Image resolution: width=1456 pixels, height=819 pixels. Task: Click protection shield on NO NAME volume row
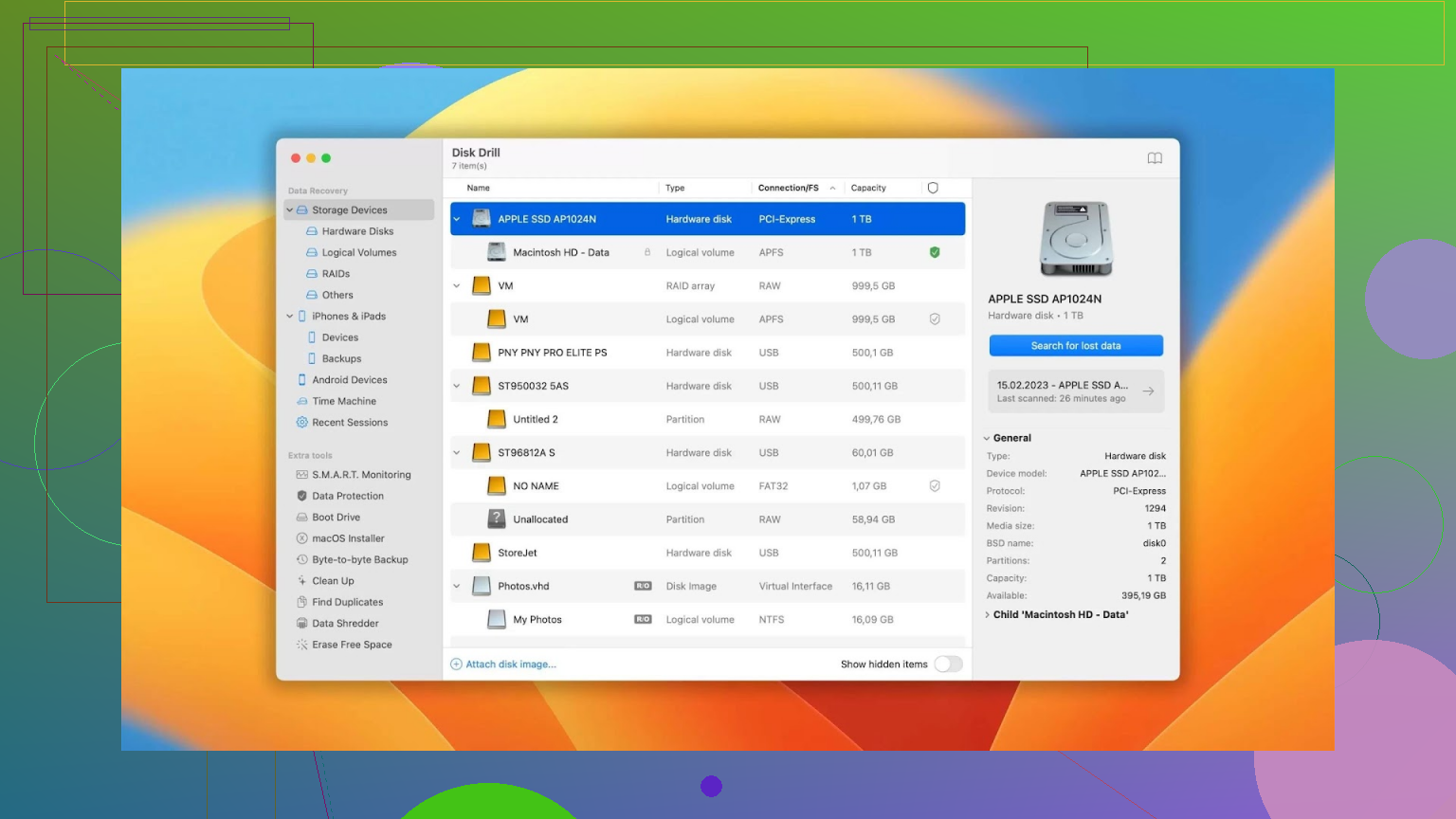935,486
